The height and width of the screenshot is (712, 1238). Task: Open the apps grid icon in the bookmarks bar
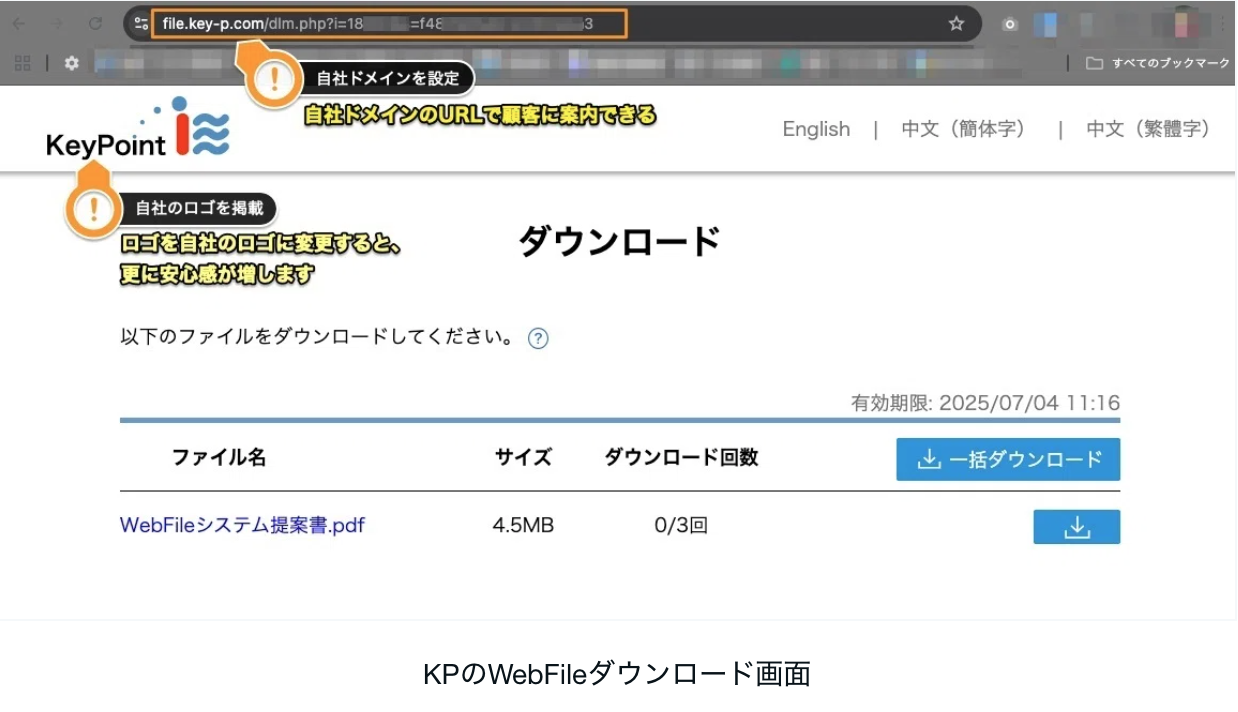click(x=22, y=63)
